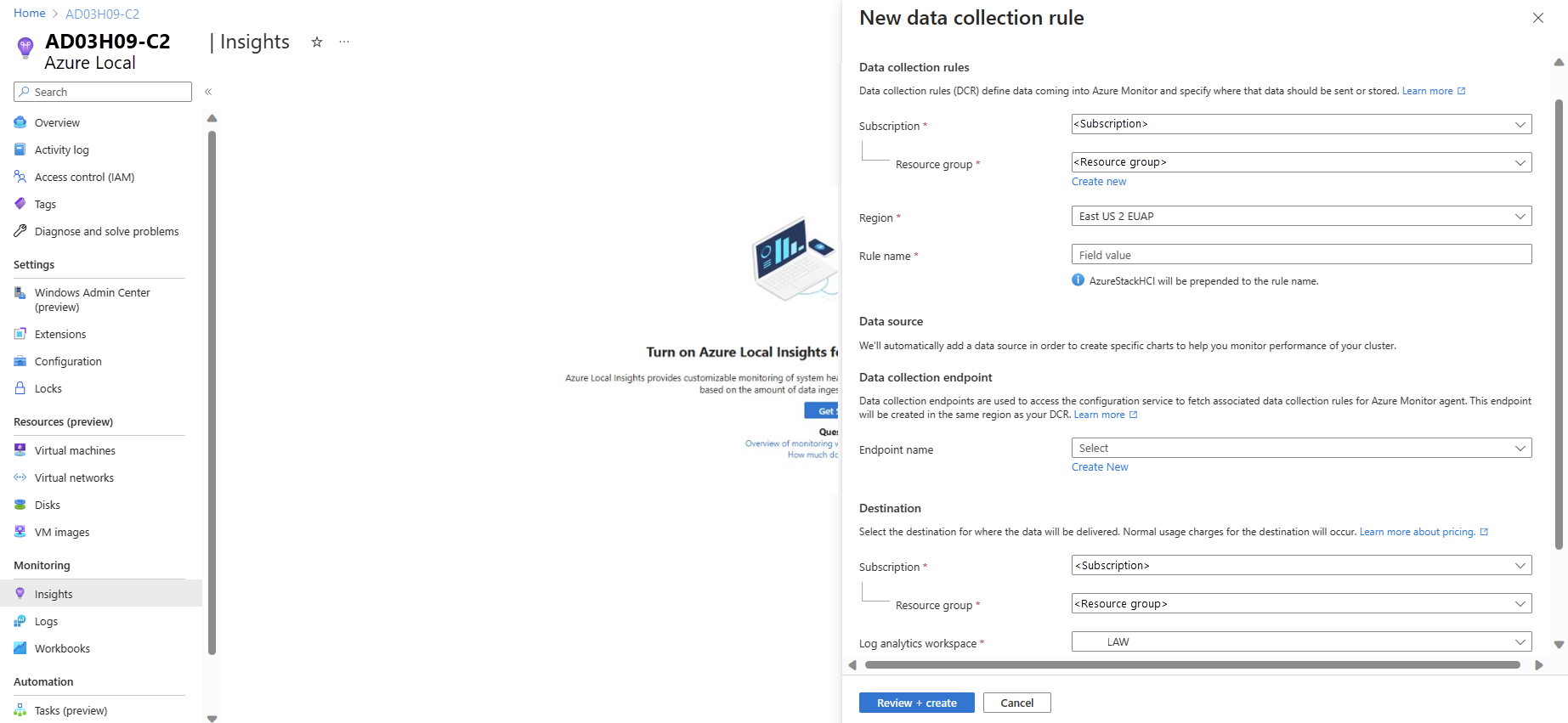
Task: Click the Diagnose and solve problems wrench icon
Action: click(x=20, y=231)
